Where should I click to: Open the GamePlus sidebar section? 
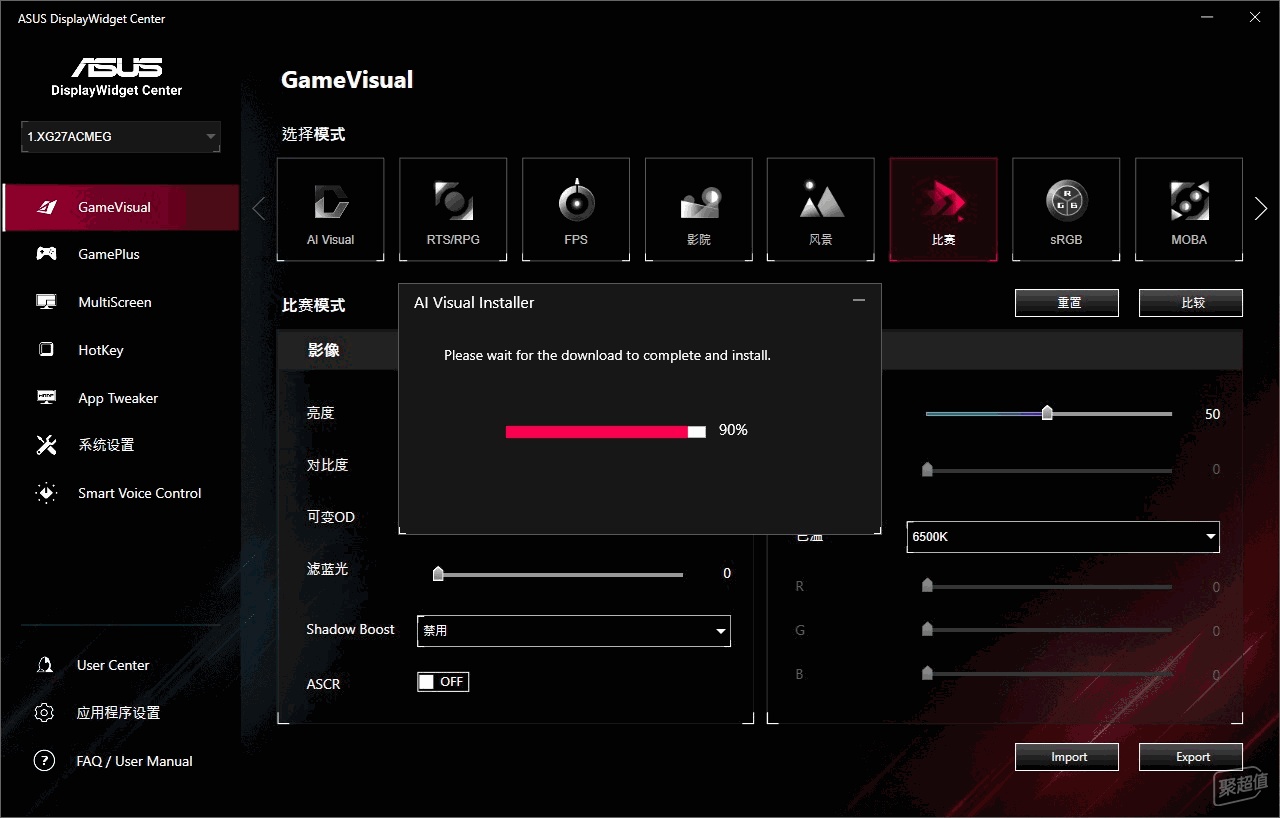(109, 254)
